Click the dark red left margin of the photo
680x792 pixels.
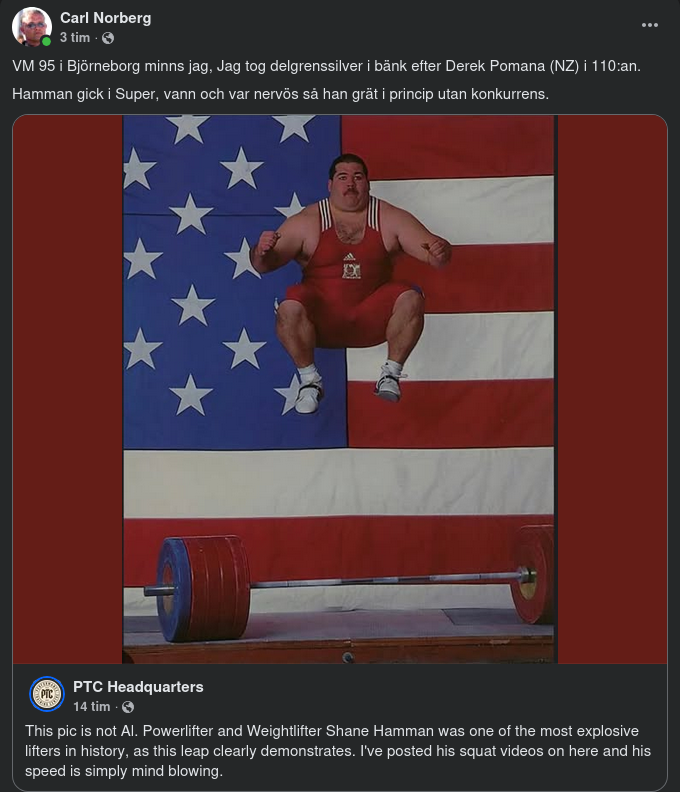(68, 389)
